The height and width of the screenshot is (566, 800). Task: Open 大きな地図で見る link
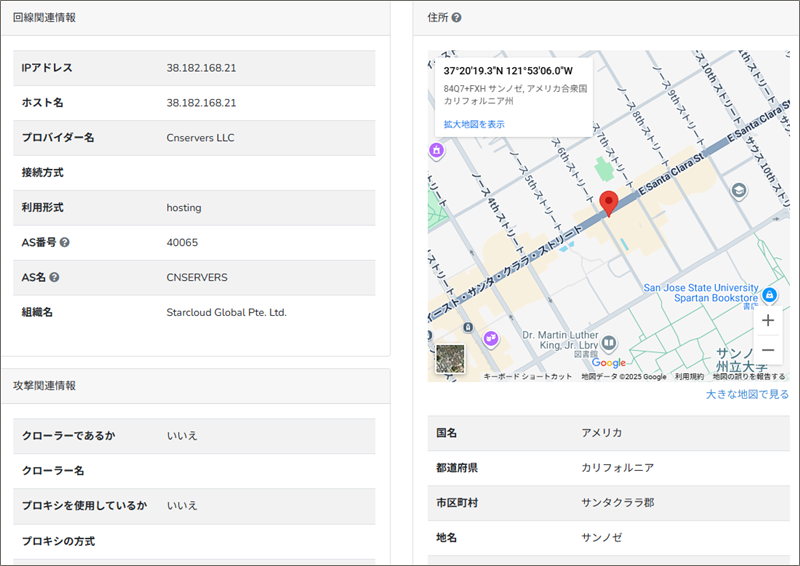coord(747,394)
